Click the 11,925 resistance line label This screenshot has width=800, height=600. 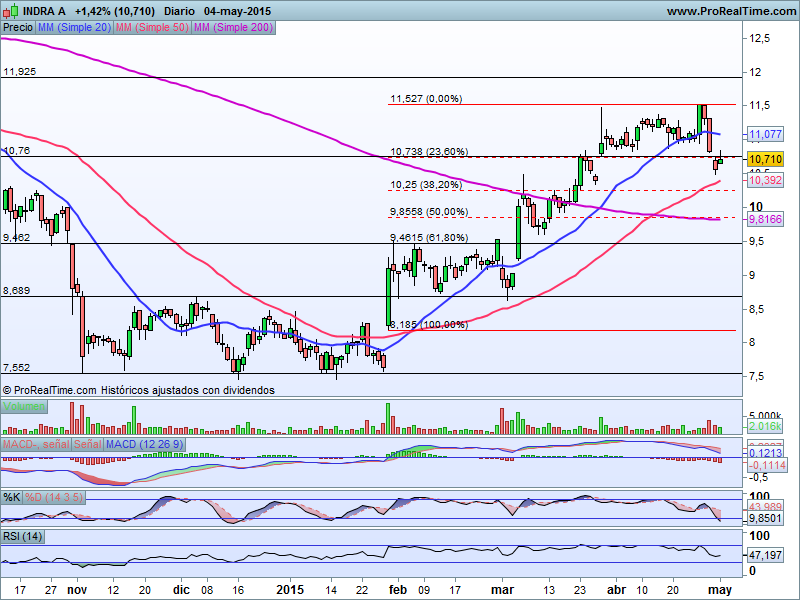(x=19, y=72)
